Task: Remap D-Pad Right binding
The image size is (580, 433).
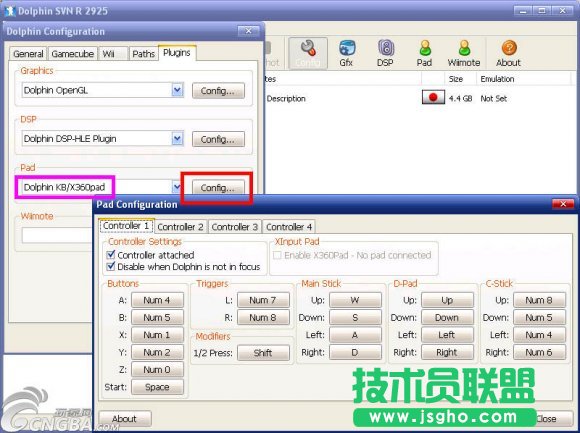Action: click(x=447, y=352)
